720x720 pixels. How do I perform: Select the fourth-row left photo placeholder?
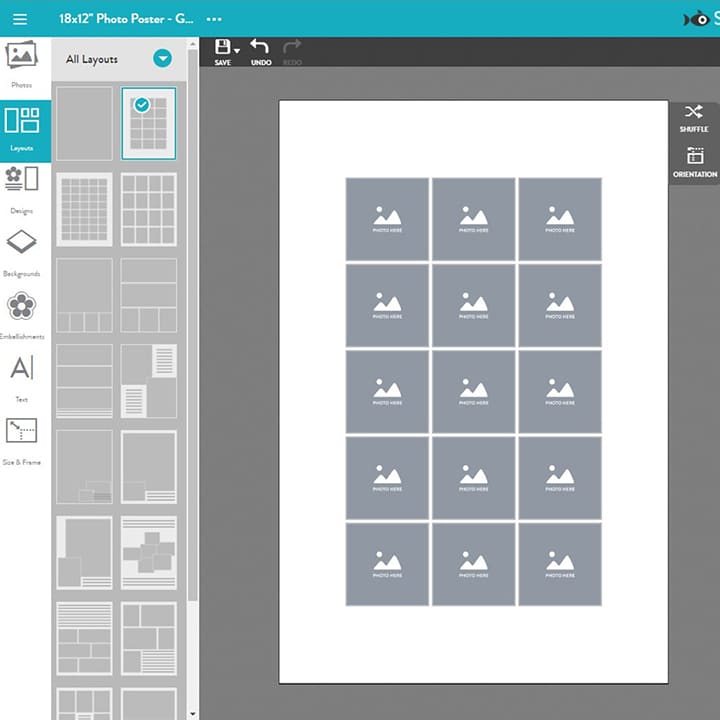pyautogui.click(x=387, y=478)
